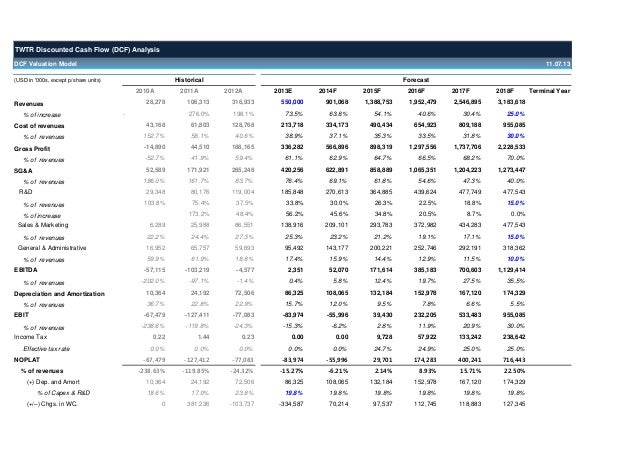
Task: Click the 2013E SG&A value '420,256'
Action: click(x=292, y=170)
